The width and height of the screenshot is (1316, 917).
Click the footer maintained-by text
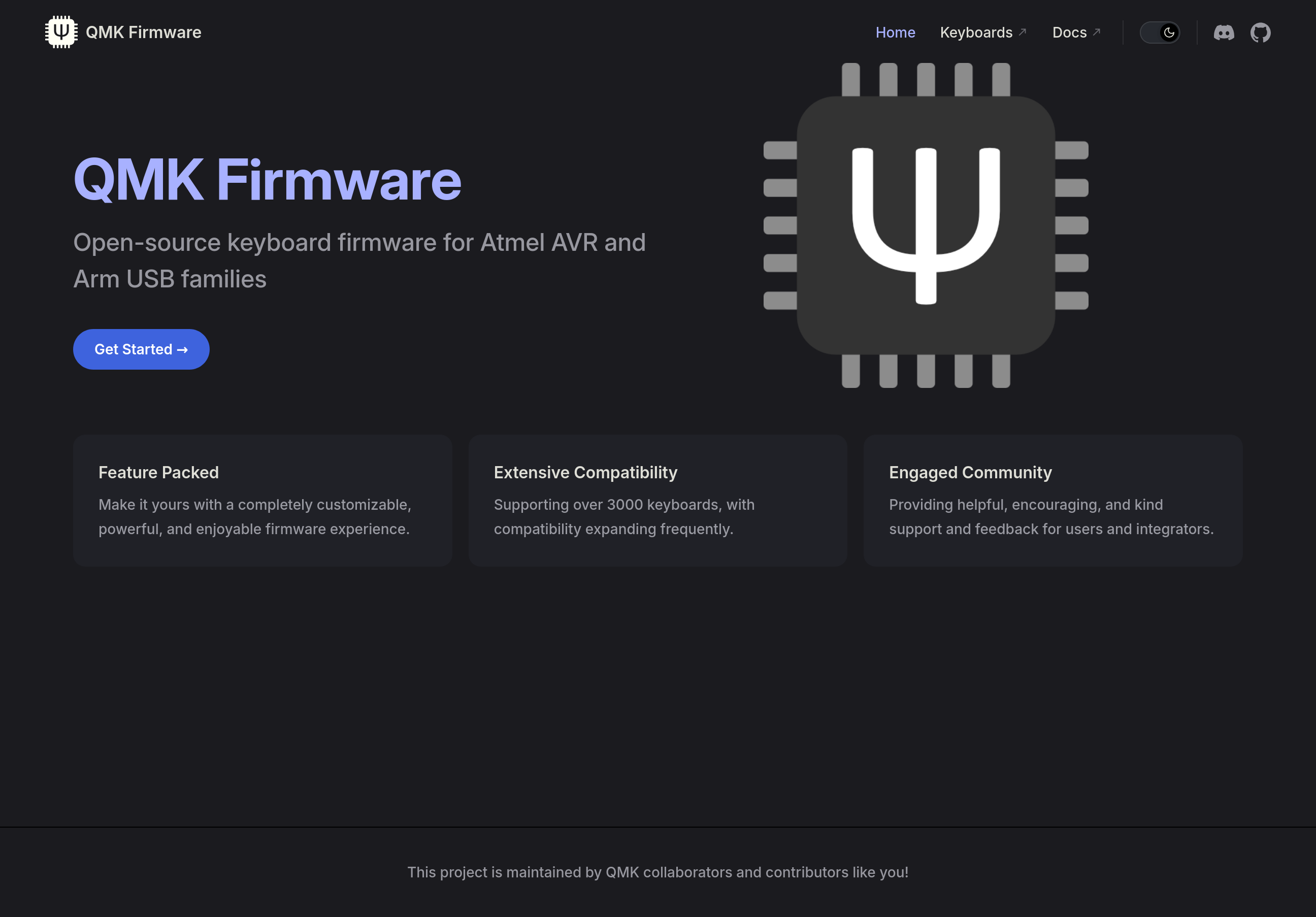(657, 872)
